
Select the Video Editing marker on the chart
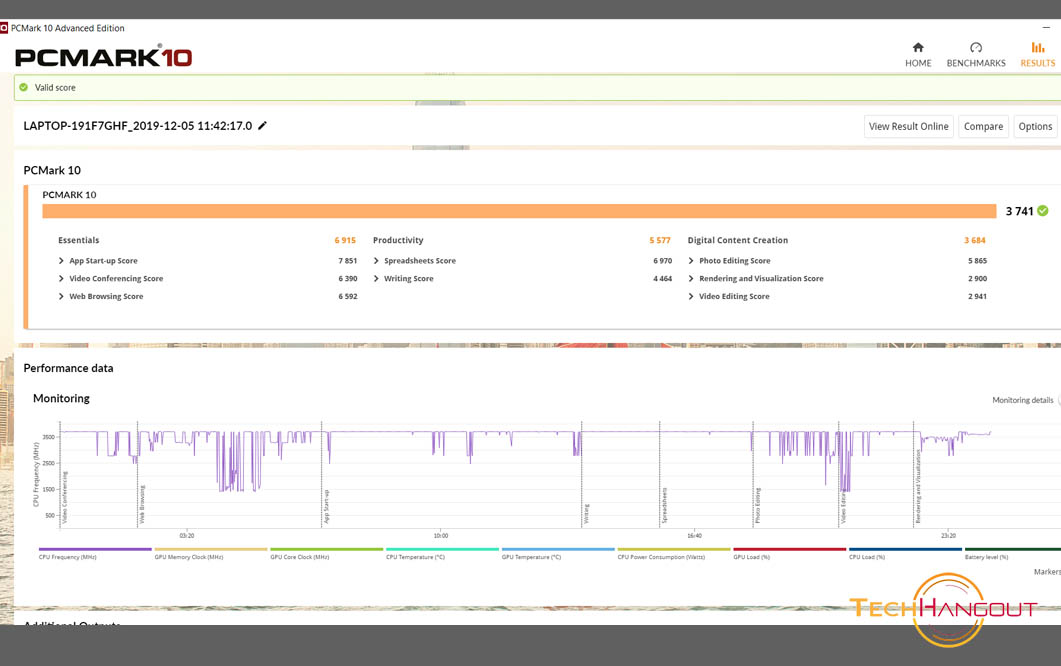pos(843,508)
